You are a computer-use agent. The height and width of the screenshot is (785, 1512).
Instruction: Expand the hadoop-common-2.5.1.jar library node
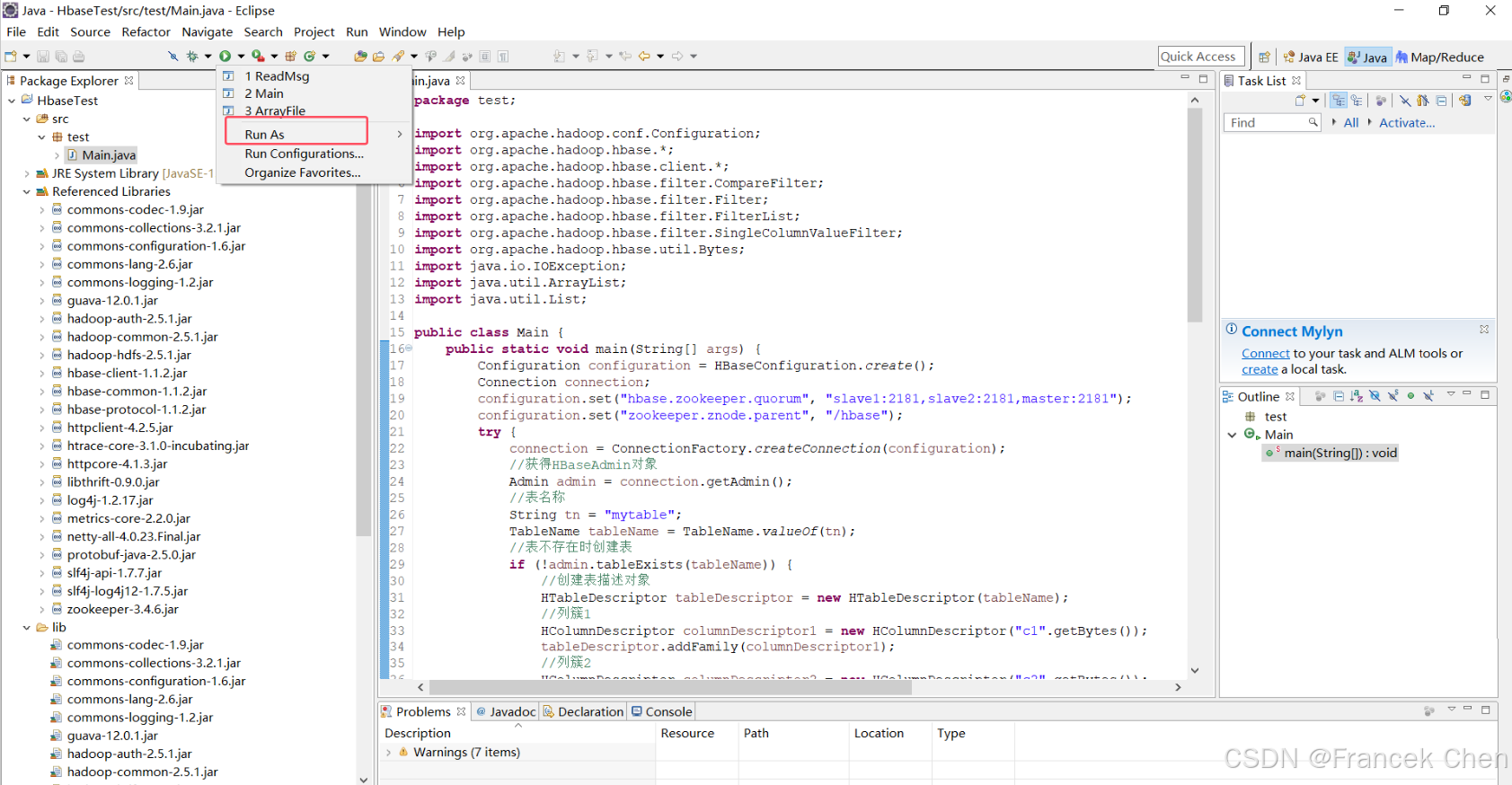point(41,337)
